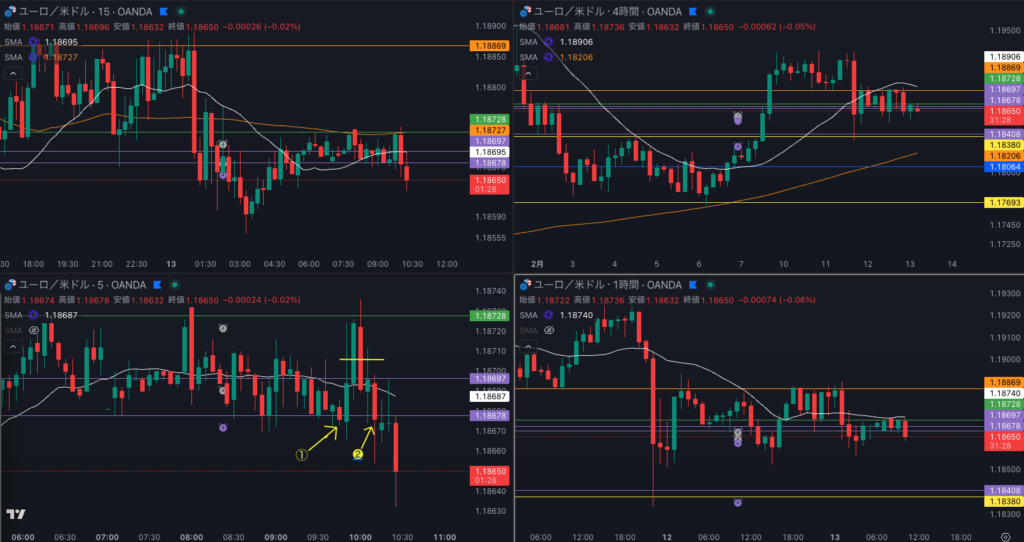Click the TradingView logo on the 5-minute chart
Image resolution: width=1024 pixels, height=542 pixels.
16,514
